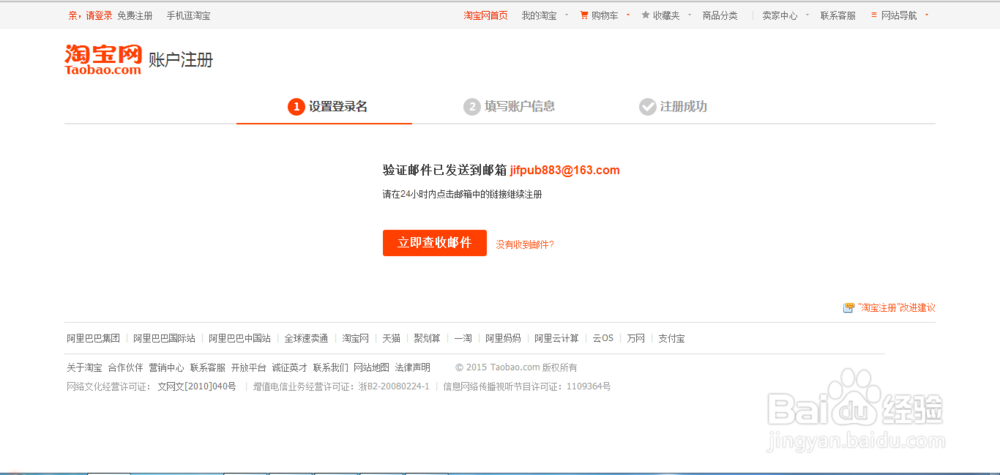Open 万网 footer link
Viewport: 1000px width, 475px height.
[636, 338]
